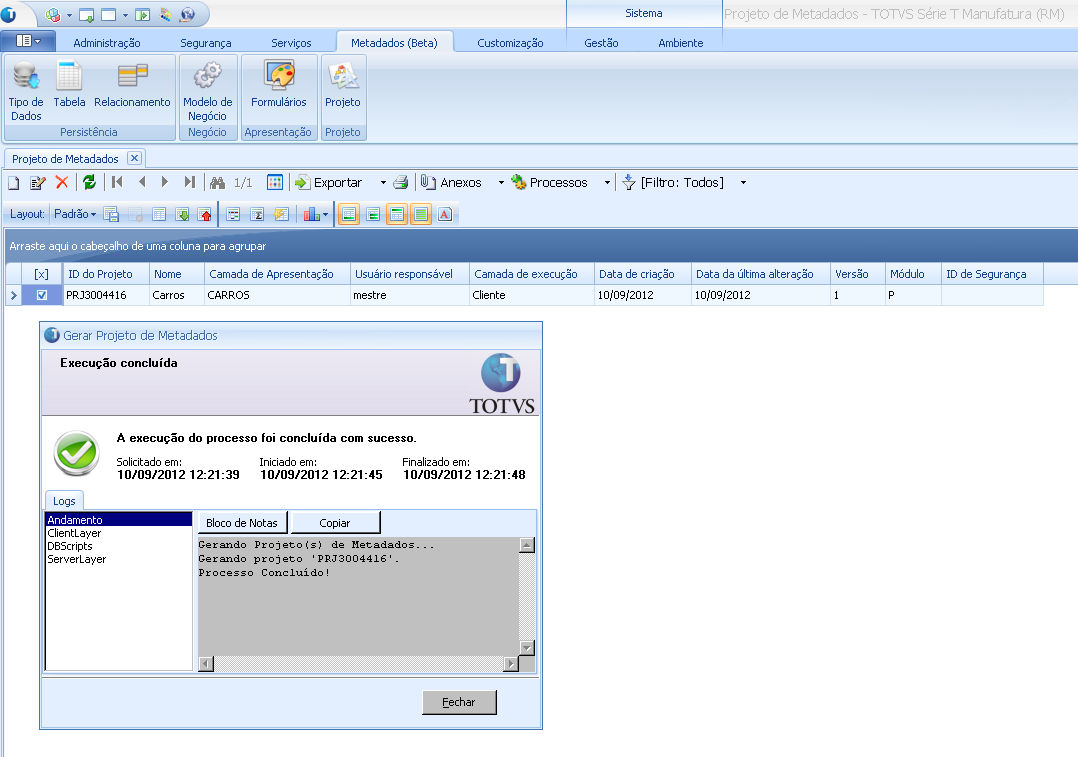Viewport: 1078px width, 757px height.
Task: Expand the PRJ3004416 row indicator arrow
Action: tap(14, 295)
